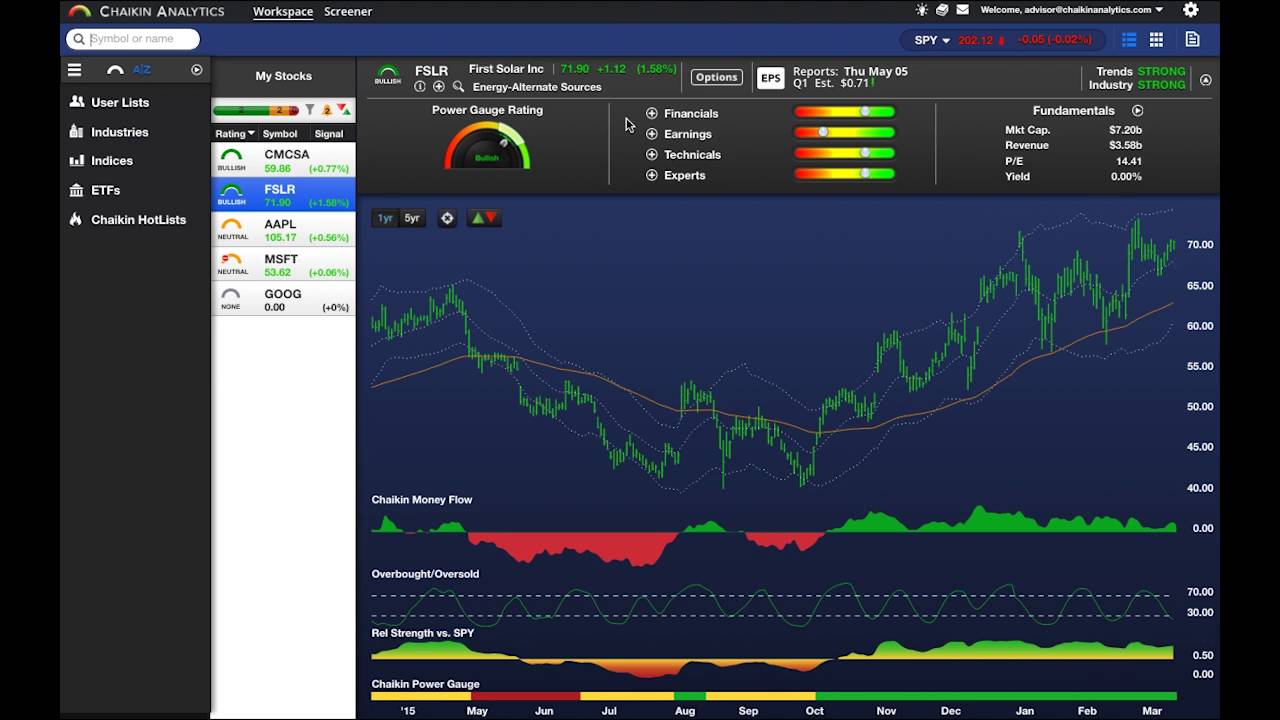Viewport: 1280px width, 720px height.
Task: Switch to the Screener tab
Action: 348,11
